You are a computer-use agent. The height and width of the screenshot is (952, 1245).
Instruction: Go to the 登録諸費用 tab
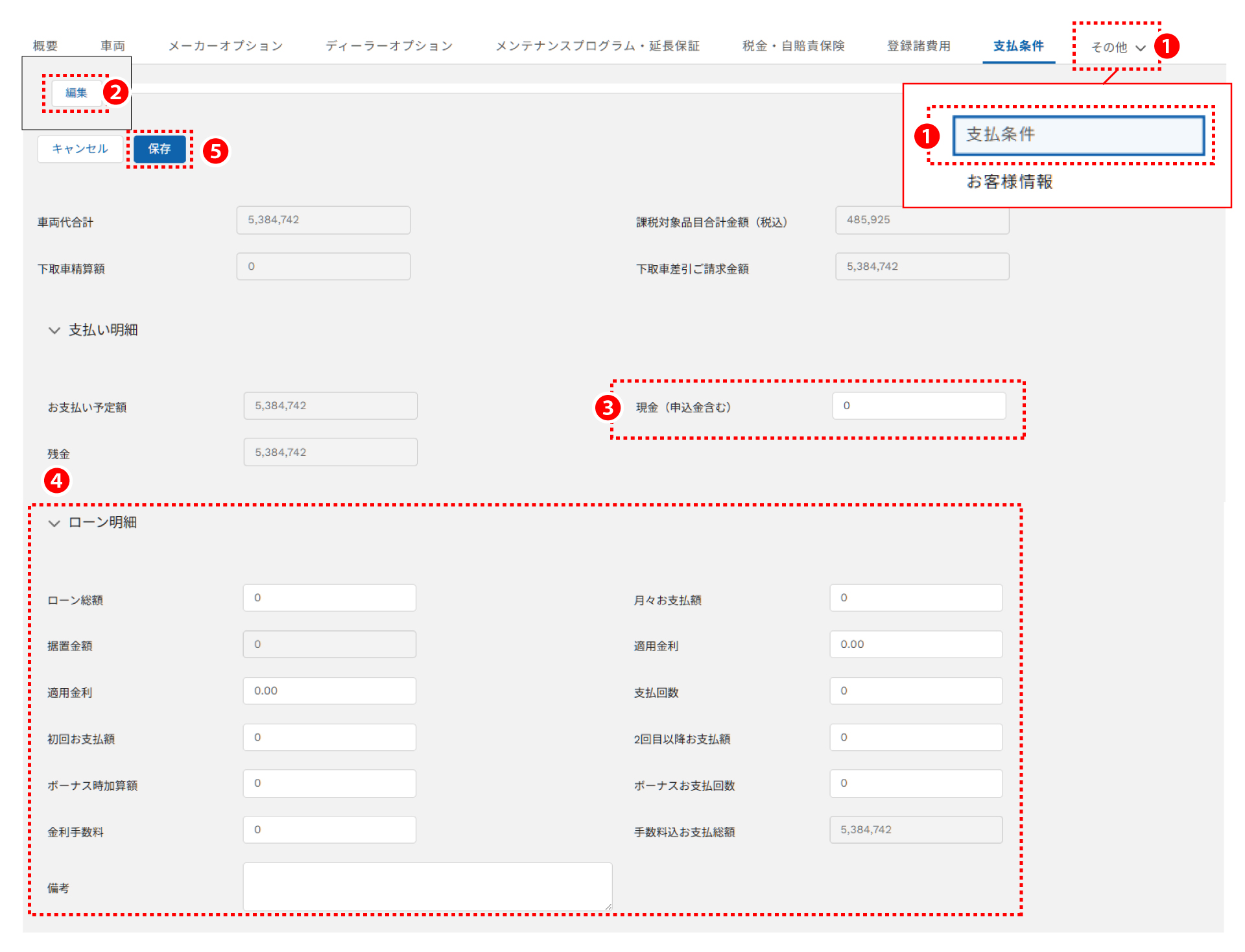pyautogui.click(x=918, y=46)
